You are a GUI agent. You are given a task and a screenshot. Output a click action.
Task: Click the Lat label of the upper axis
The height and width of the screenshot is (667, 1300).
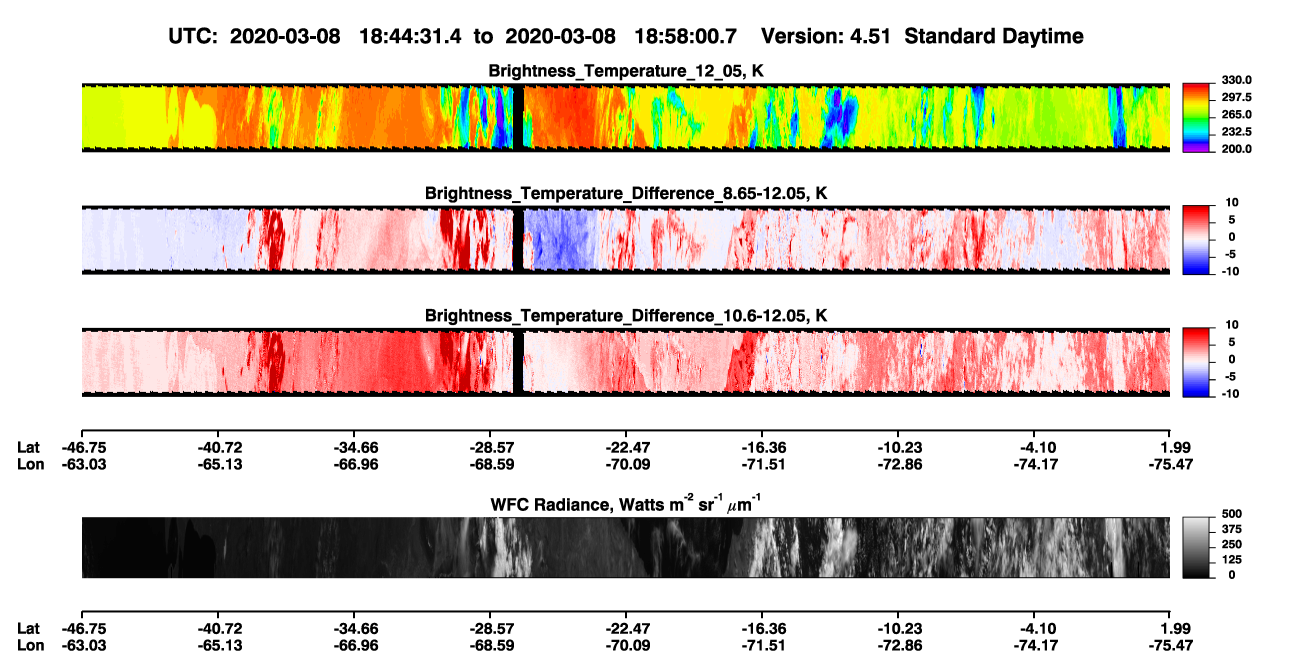point(29,448)
